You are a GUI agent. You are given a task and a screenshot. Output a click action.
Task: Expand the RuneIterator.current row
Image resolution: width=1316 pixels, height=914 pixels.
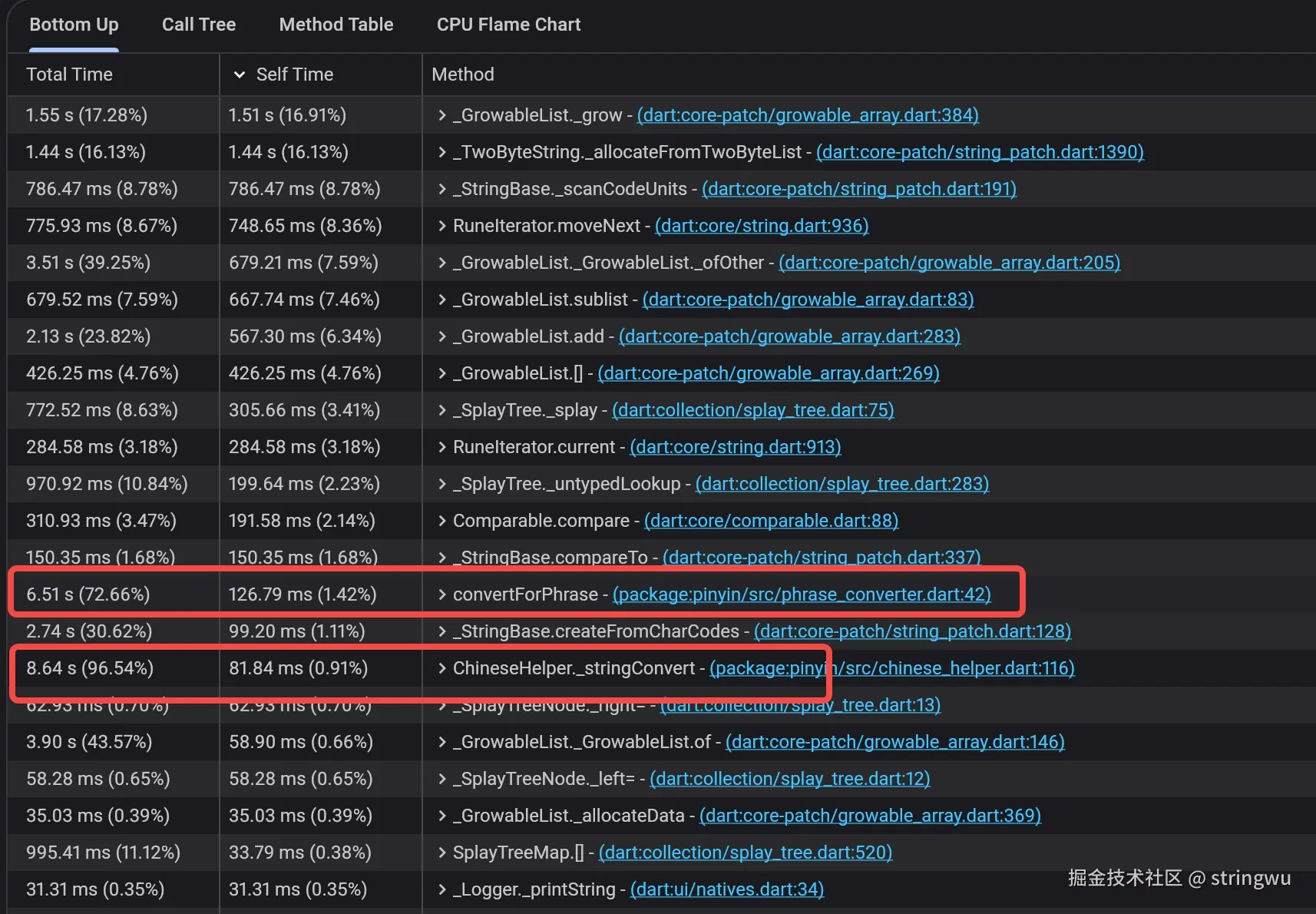point(442,447)
